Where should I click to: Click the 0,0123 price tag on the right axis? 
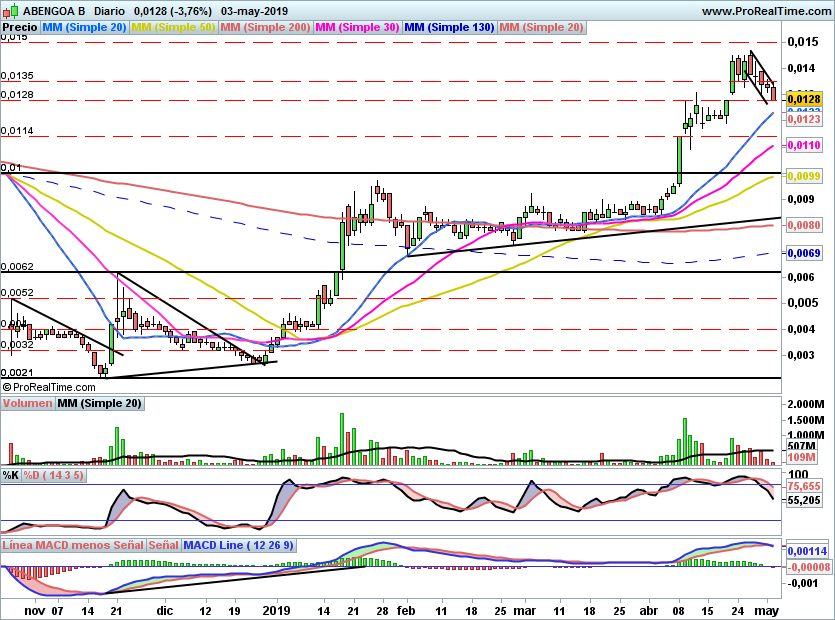pos(804,119)
